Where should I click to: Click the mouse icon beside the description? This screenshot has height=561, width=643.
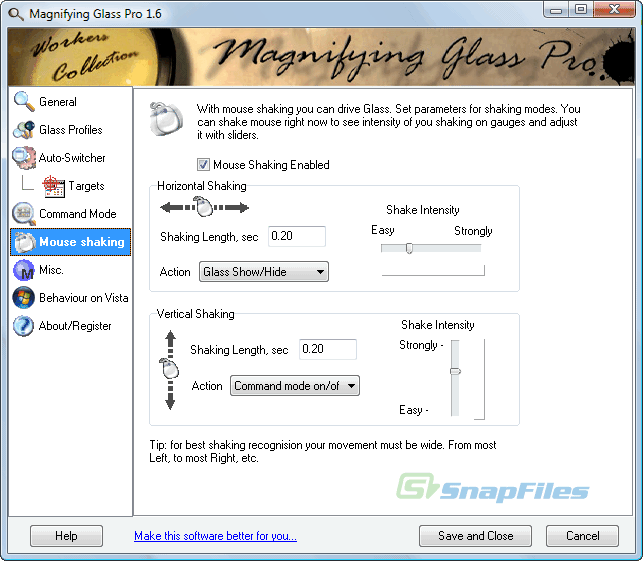(x=166, y=119)
